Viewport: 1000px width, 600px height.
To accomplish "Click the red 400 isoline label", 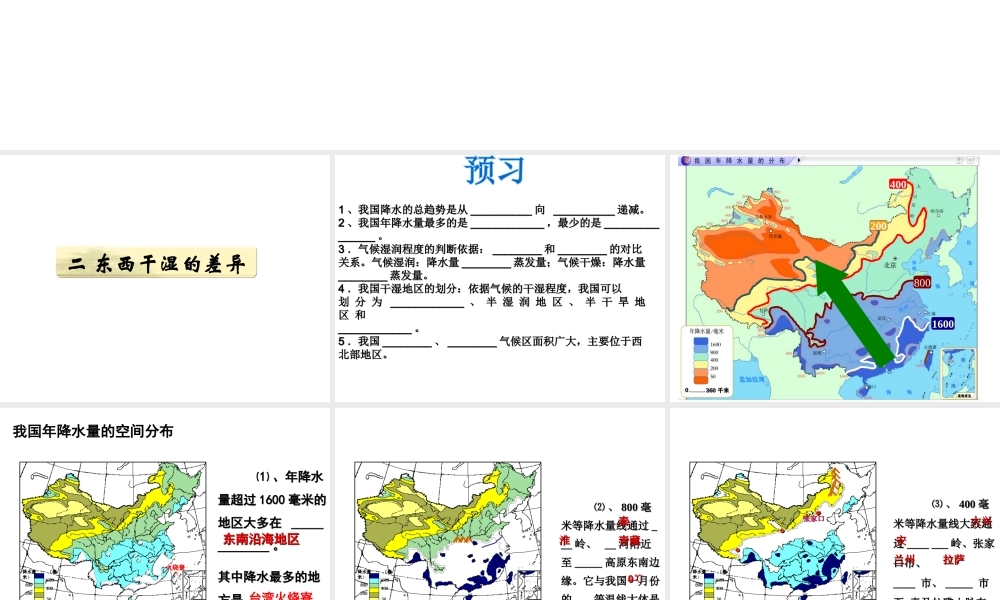I will tap(898, 184).
